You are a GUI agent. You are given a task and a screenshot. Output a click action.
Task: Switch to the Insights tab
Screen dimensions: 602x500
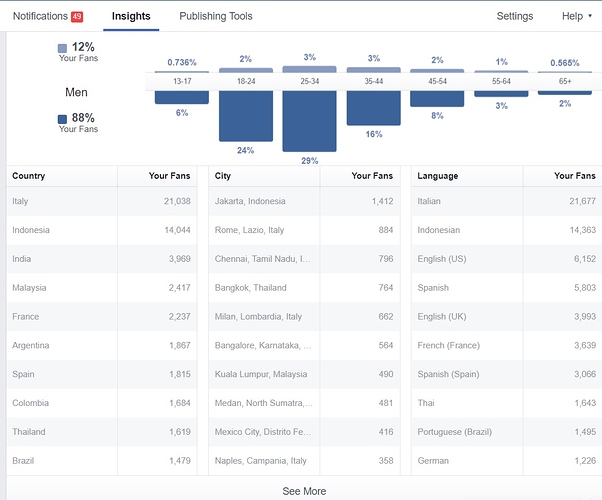coord(131,17)
